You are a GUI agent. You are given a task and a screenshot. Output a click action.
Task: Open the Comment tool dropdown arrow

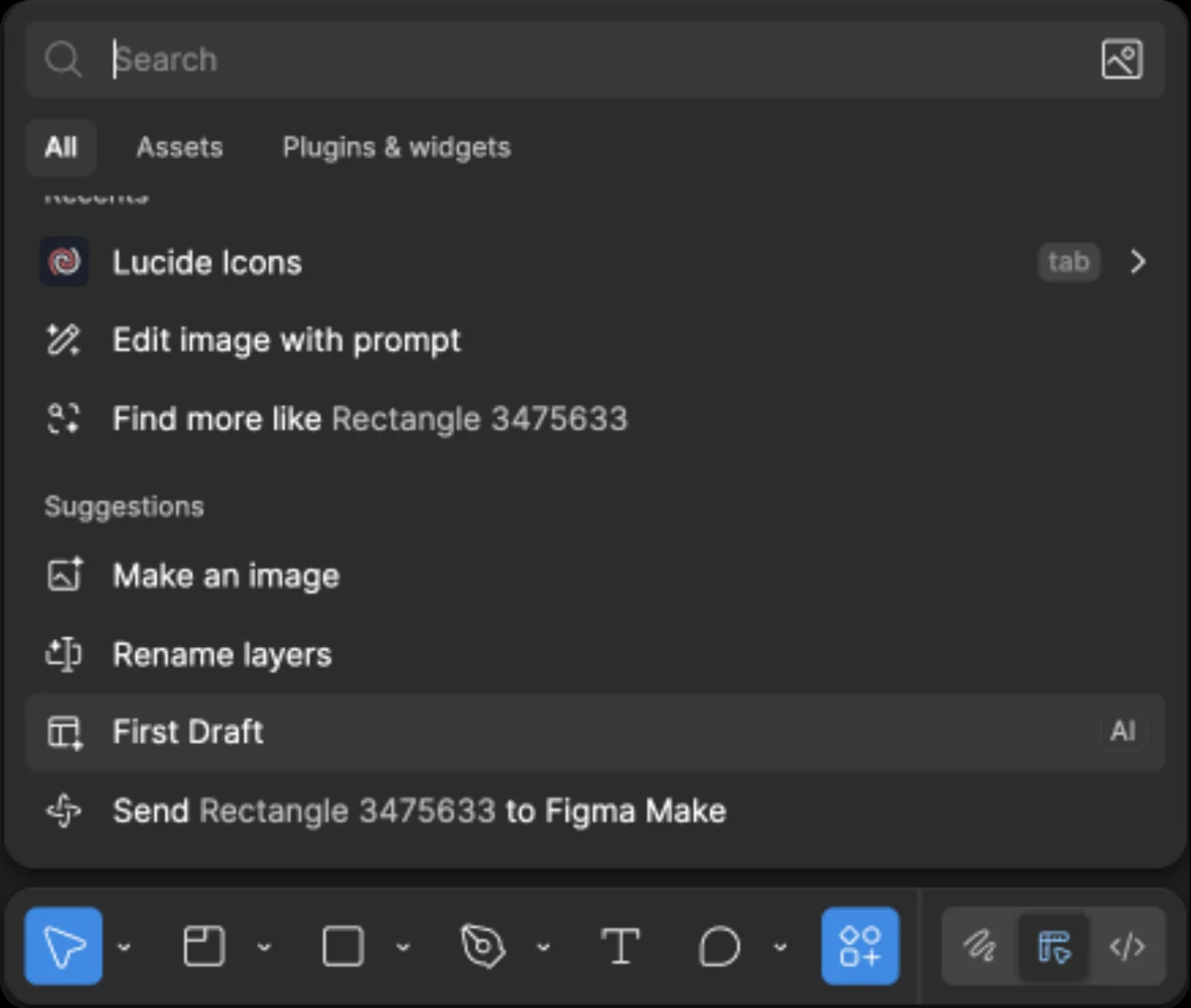point(780,946)
